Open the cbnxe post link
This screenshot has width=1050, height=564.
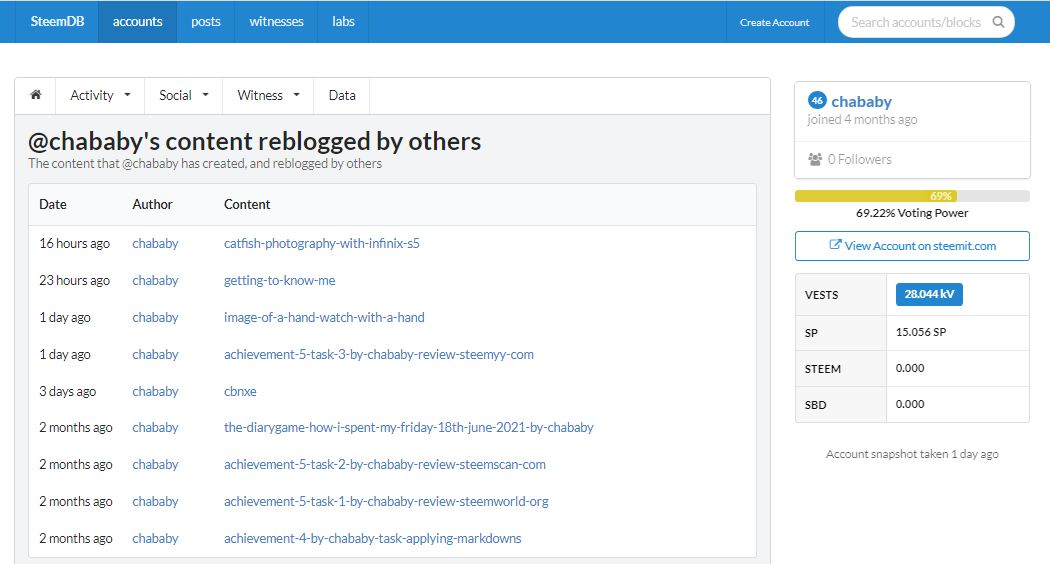click(x=240, y=391)
